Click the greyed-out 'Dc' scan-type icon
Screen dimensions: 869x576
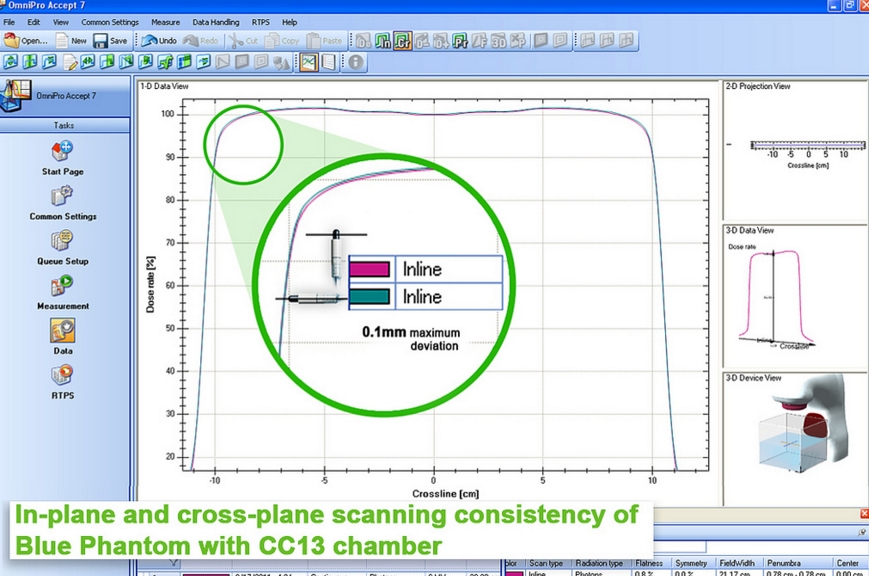[x=364, y=41]
